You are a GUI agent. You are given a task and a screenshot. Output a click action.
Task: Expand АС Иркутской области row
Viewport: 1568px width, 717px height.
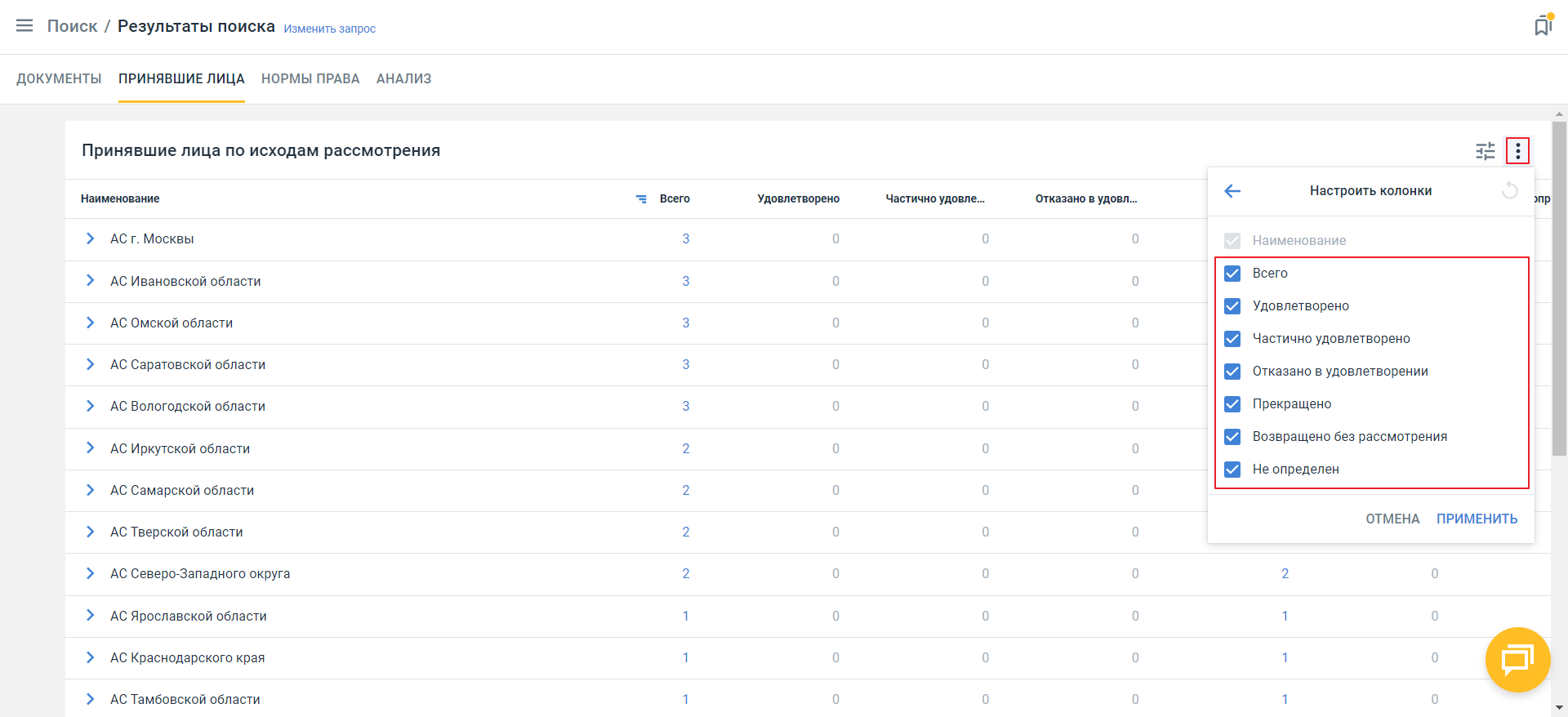tap(90, 448)
